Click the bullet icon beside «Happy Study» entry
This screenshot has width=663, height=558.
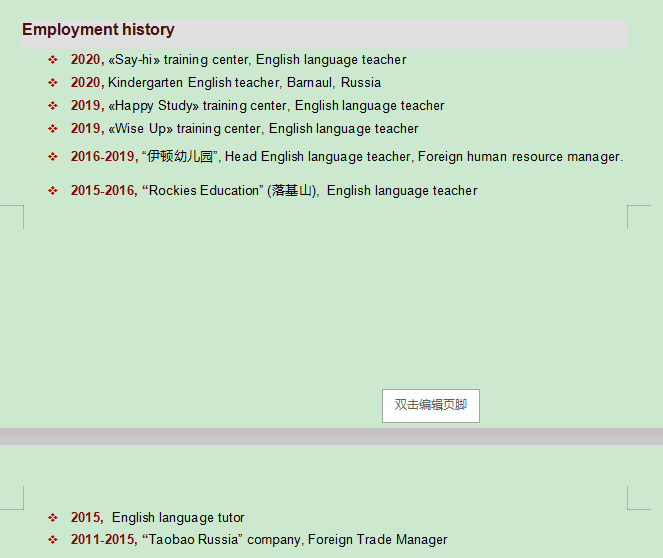point(53,106)
